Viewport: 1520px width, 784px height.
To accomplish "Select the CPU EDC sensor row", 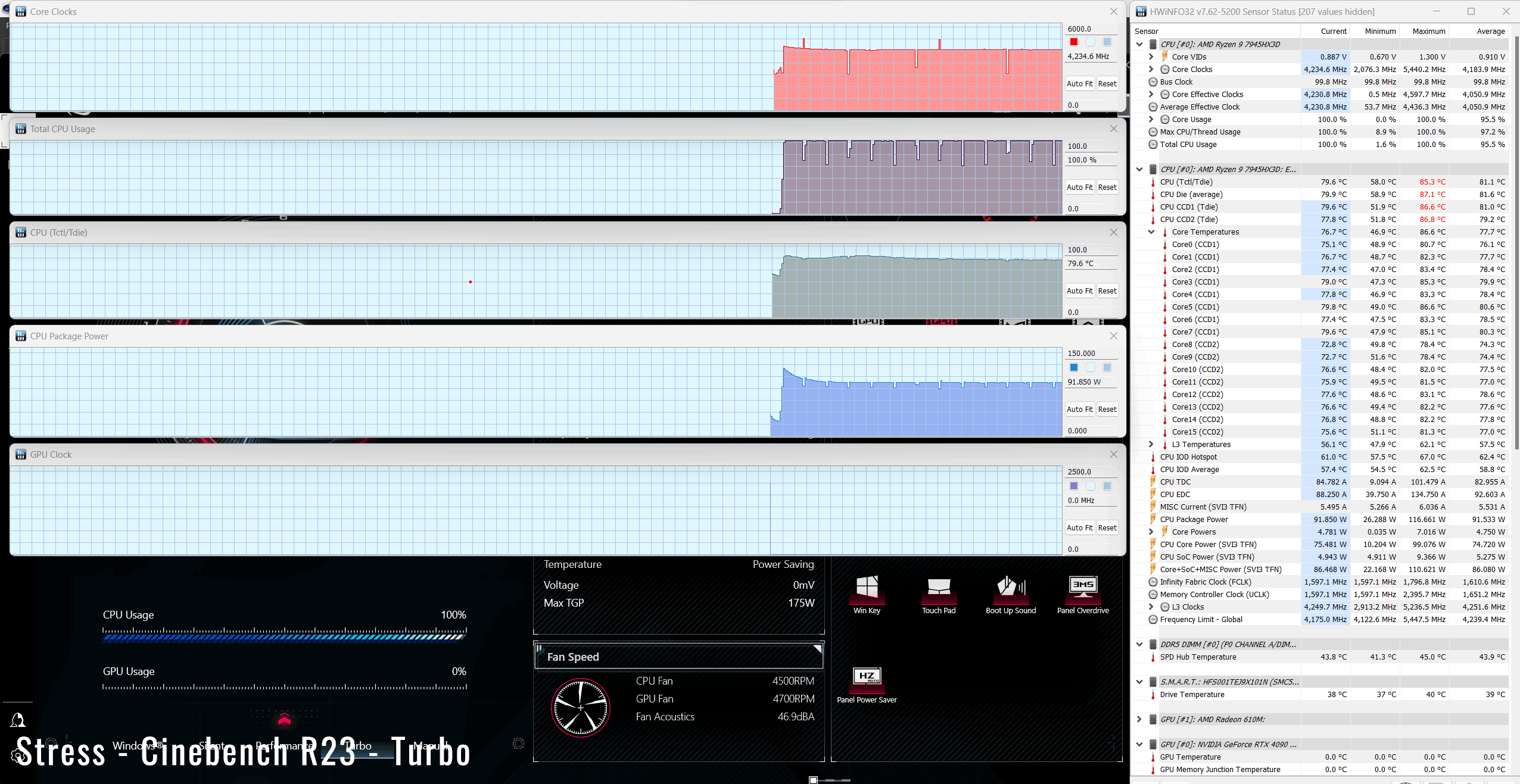I will coord(1320,494).
